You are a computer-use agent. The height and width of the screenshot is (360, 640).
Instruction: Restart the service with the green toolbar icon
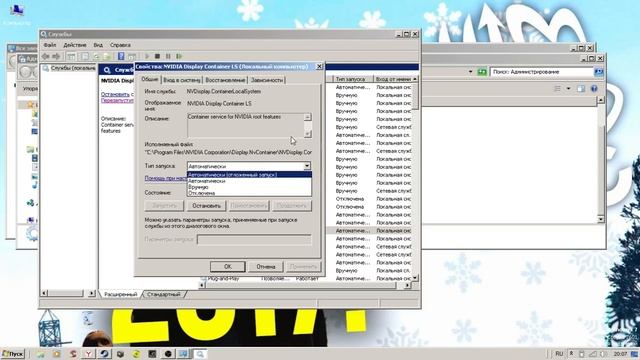[179, 56]
